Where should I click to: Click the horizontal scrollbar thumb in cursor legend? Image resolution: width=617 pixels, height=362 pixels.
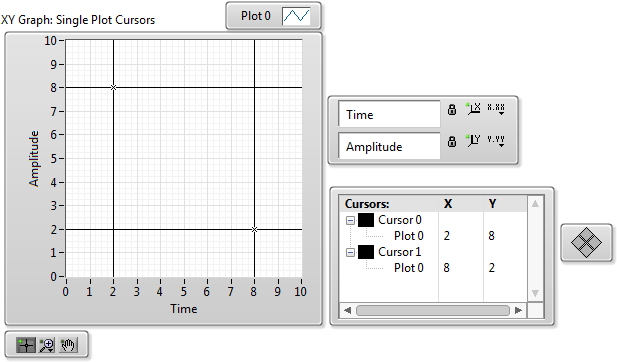(x=433, y=310)
